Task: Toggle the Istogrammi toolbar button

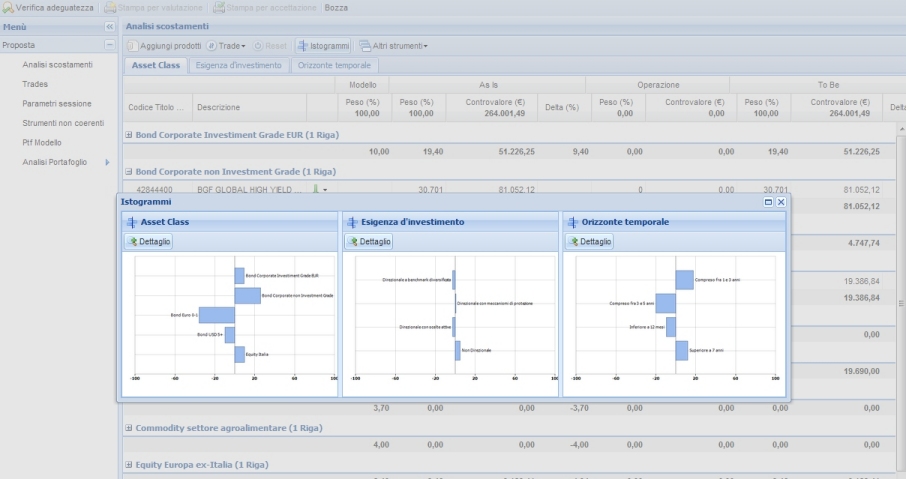Action: point(323,46)
